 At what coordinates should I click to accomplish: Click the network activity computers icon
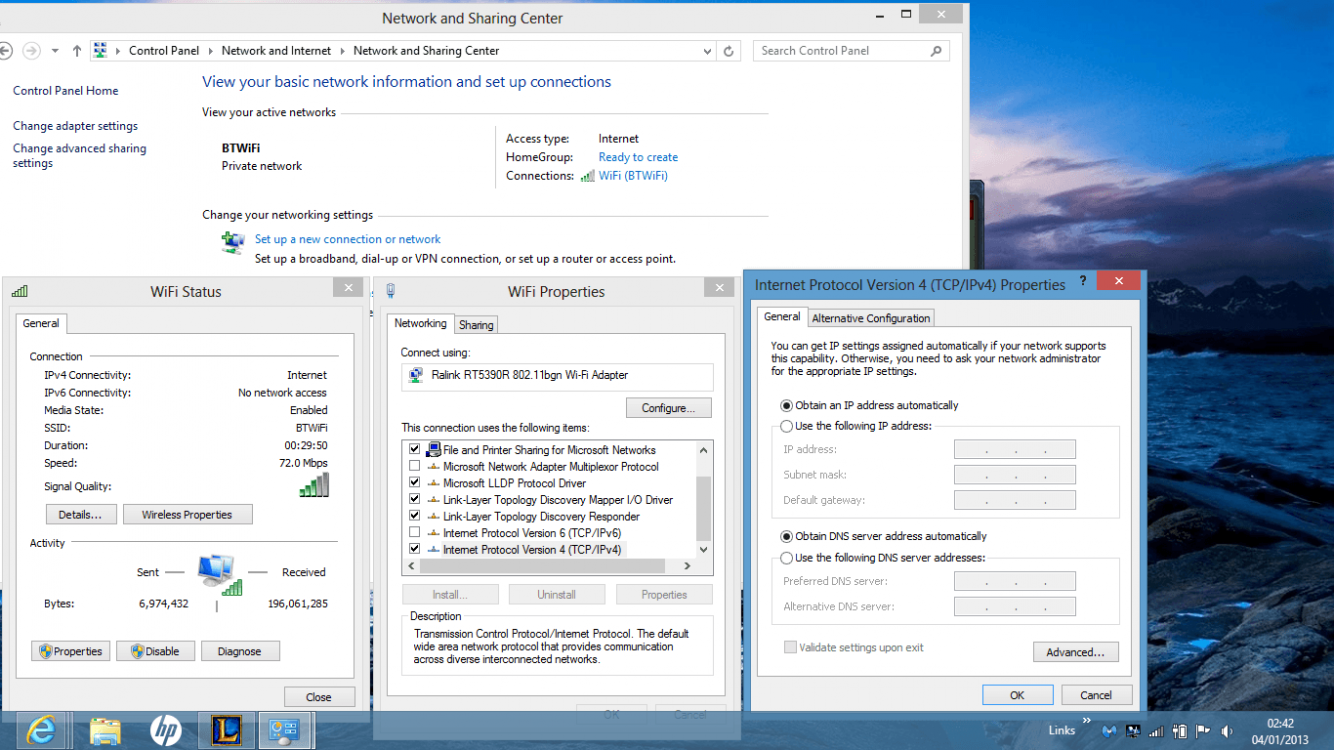[218, 575]
